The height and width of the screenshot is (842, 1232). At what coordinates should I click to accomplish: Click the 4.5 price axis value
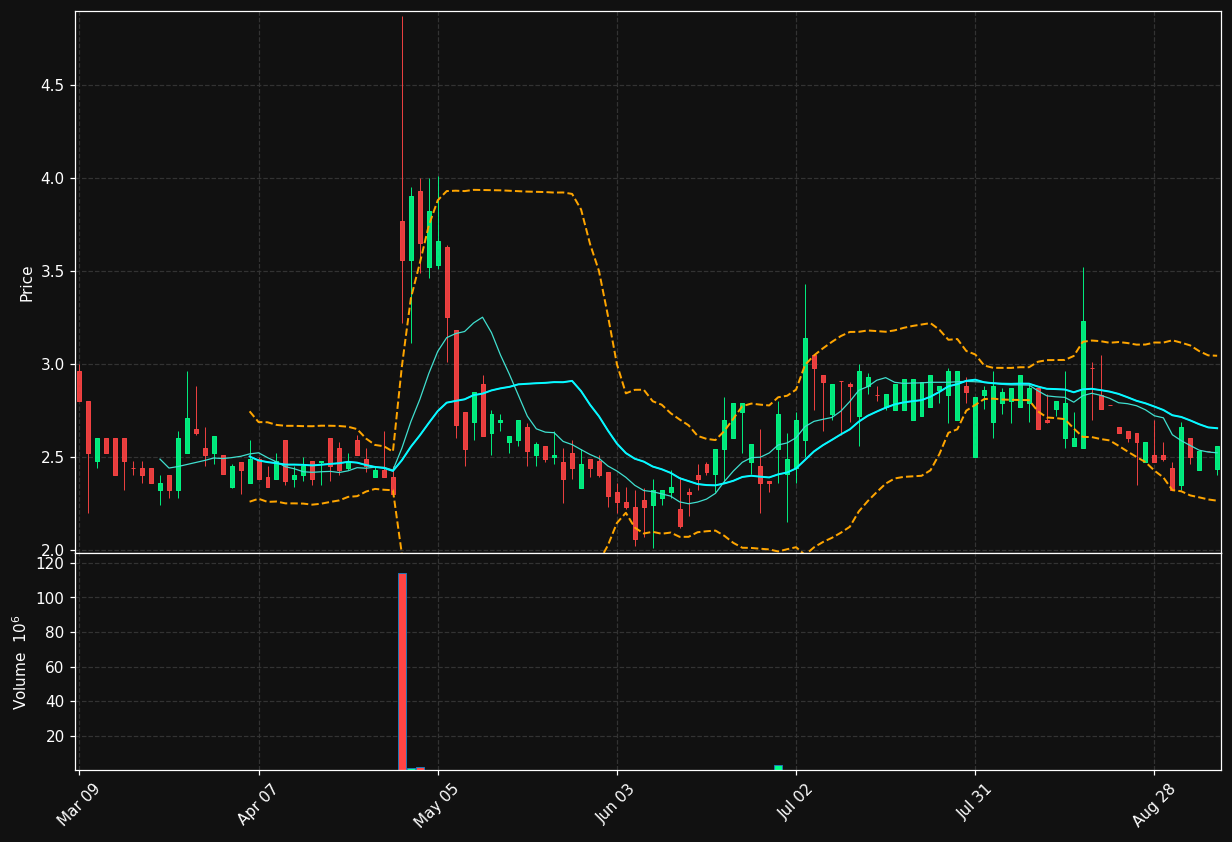click(52, 86)
